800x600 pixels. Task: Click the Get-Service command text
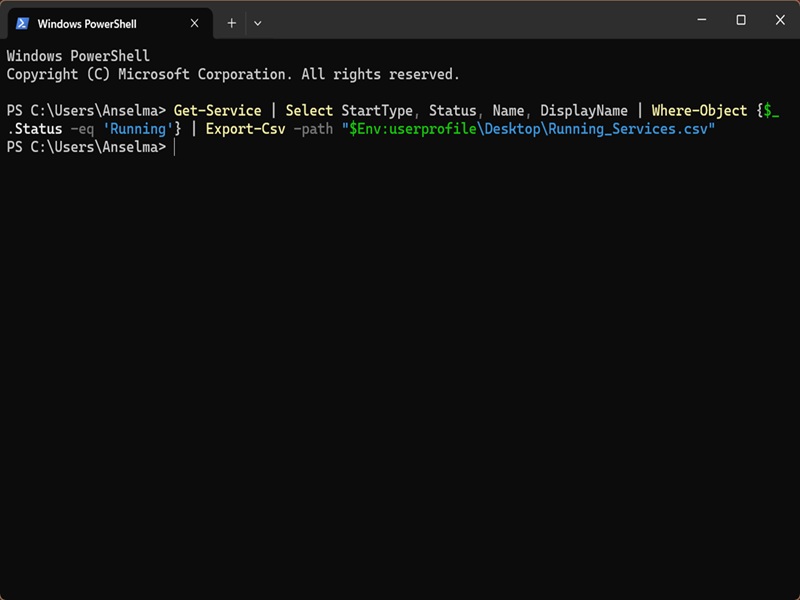tap(217, 111)
